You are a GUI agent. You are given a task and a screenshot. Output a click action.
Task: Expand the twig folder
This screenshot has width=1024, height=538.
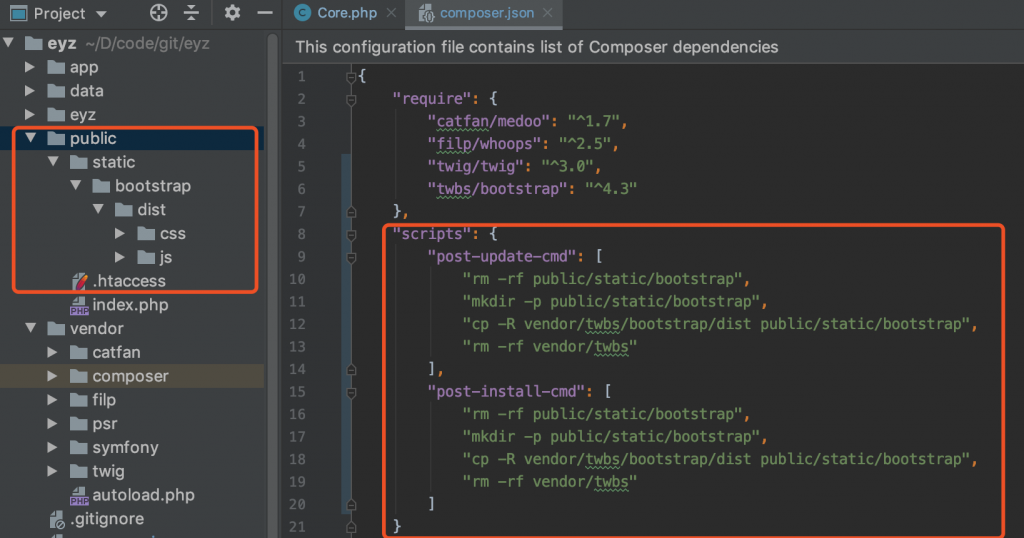point(52,471)
